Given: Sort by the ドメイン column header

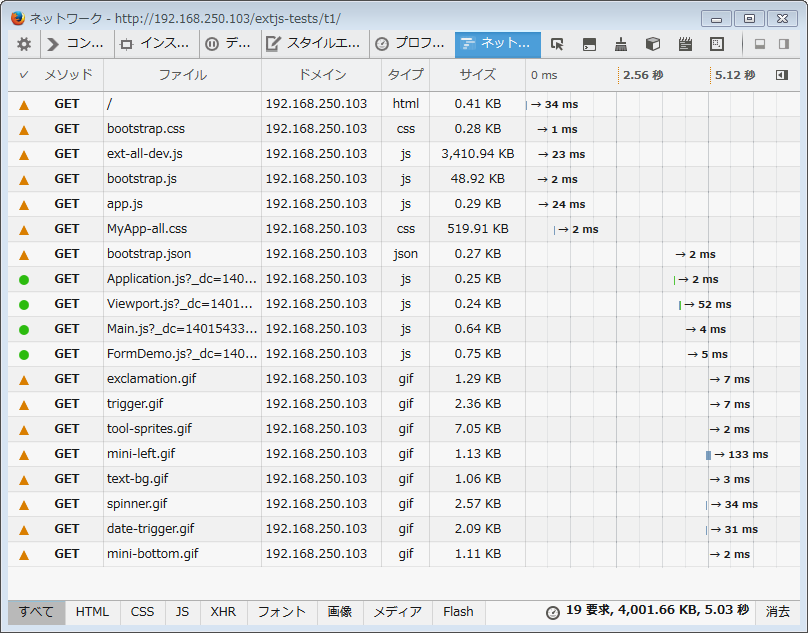Looking at the screenshot, I should 322,75.
